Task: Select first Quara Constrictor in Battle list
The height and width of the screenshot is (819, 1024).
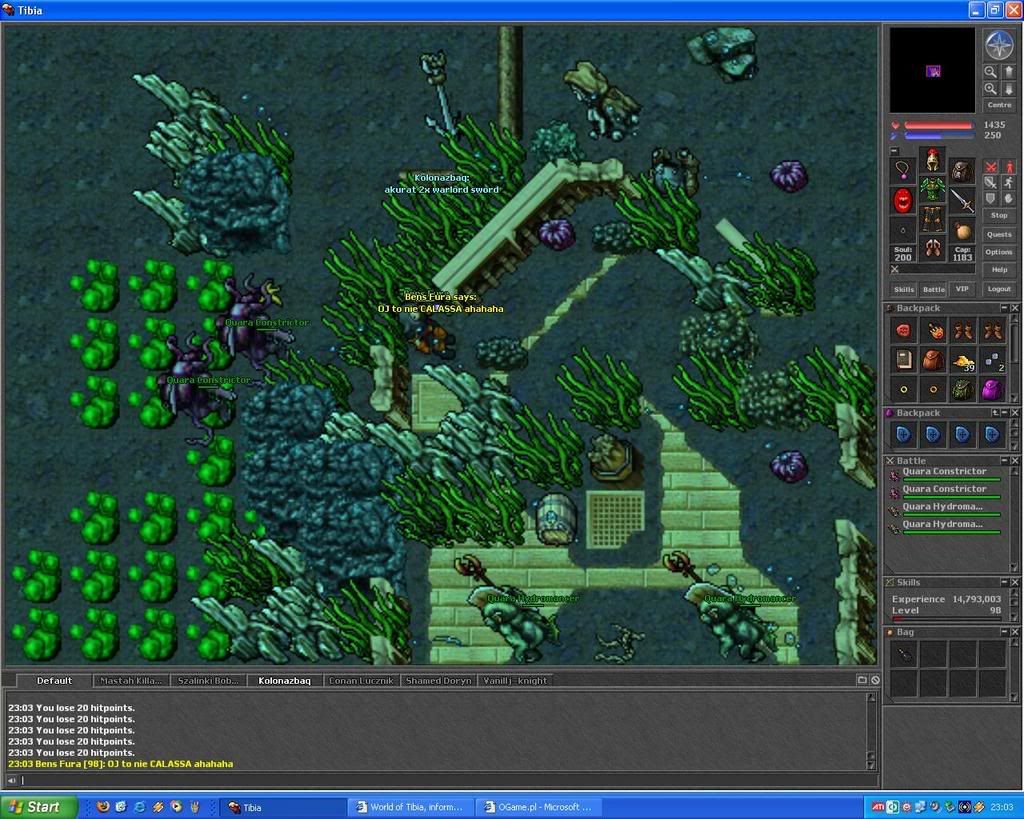Action: (x=944, y=473)
